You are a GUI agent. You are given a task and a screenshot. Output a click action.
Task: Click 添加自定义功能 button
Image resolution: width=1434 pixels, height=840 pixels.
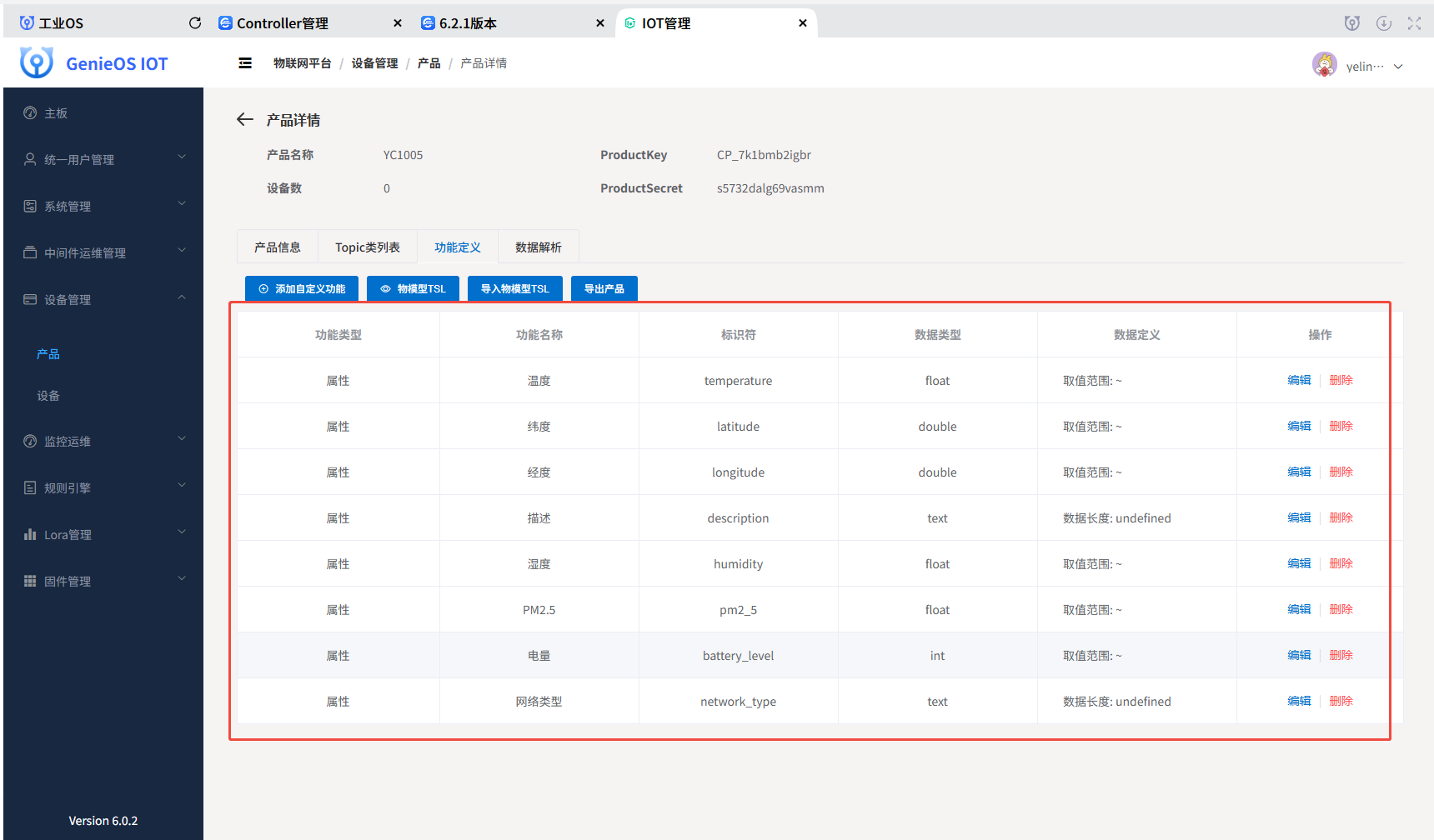pos(302,289)
